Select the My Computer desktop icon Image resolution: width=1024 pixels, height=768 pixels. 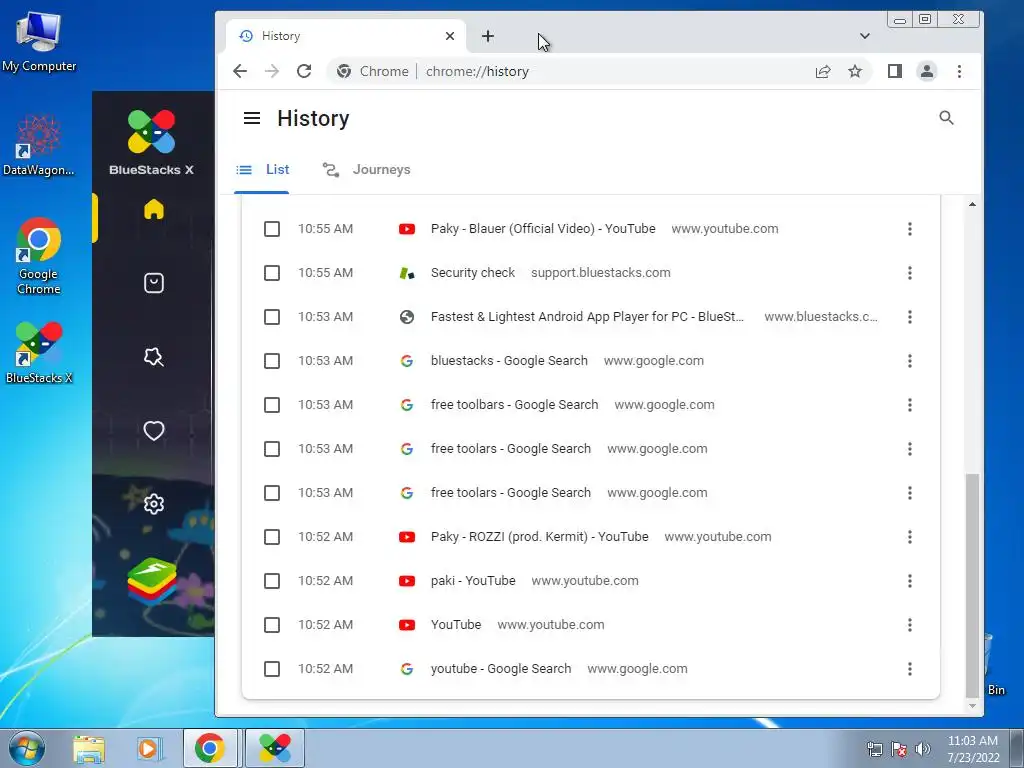click(39, 42)
